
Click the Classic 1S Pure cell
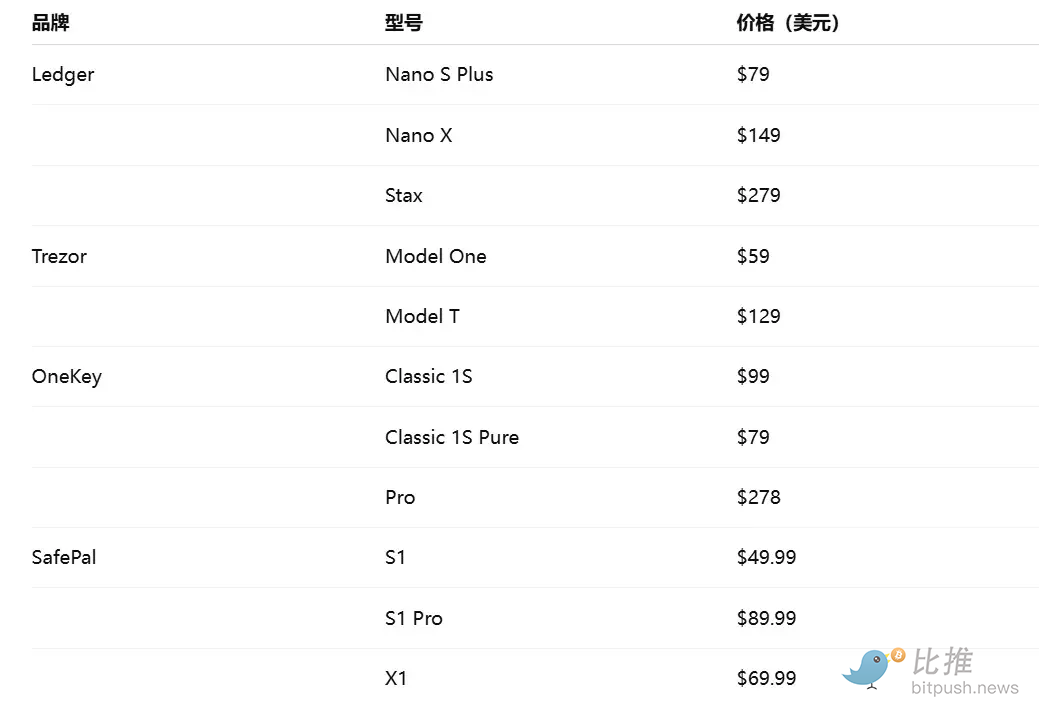click(x=452, y=437)
